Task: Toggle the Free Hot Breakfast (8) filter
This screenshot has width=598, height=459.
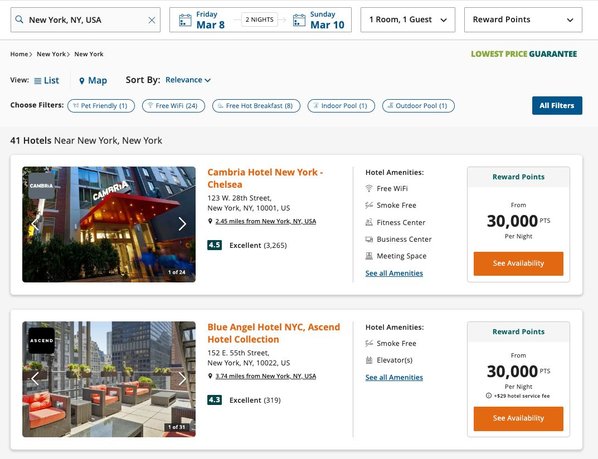Action: pos(256,106)
